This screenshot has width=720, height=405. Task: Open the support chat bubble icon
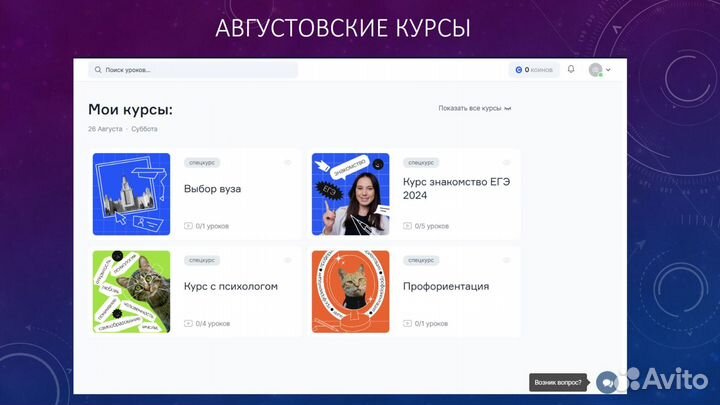[607, 382]
